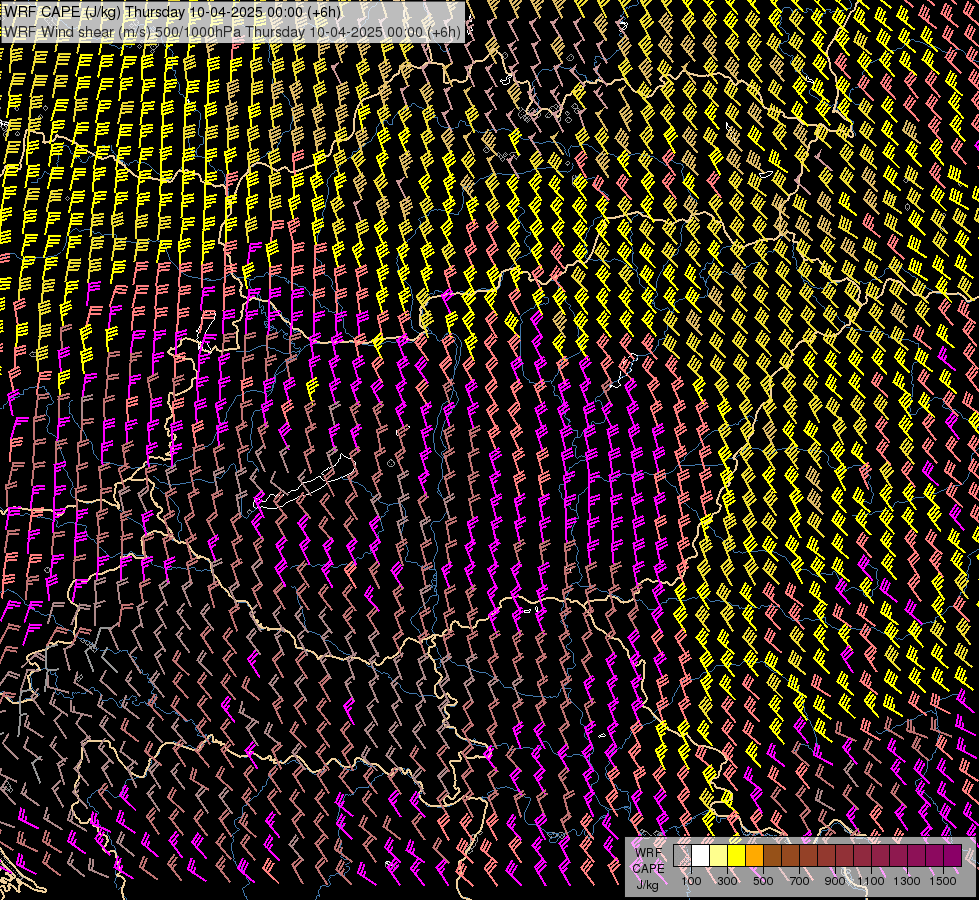Screen dimensions: 979x900
Task: Click the 1300 legend tick label
Action: coord(907,881)
